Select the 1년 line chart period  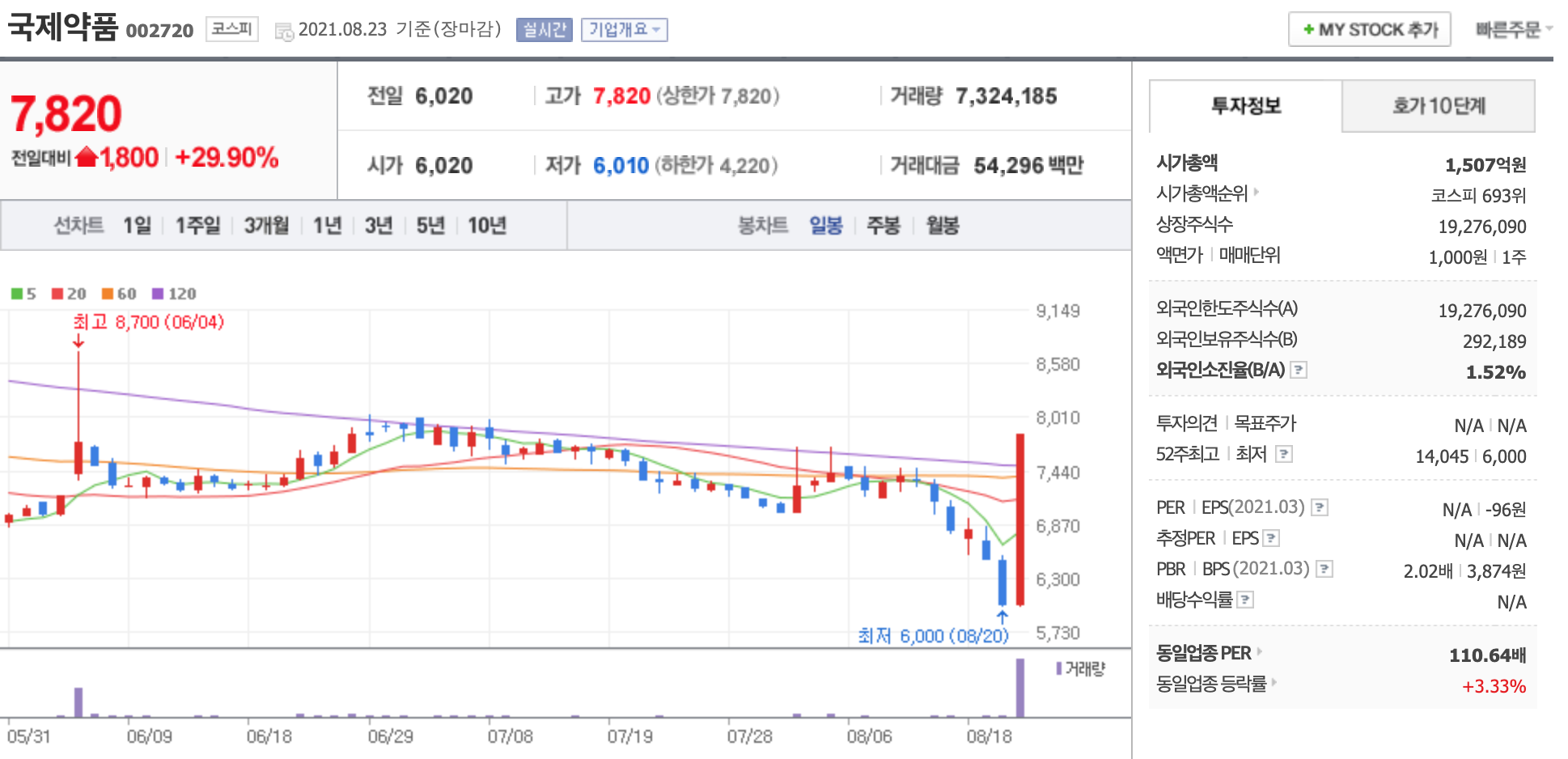click(x=328, y=225)
